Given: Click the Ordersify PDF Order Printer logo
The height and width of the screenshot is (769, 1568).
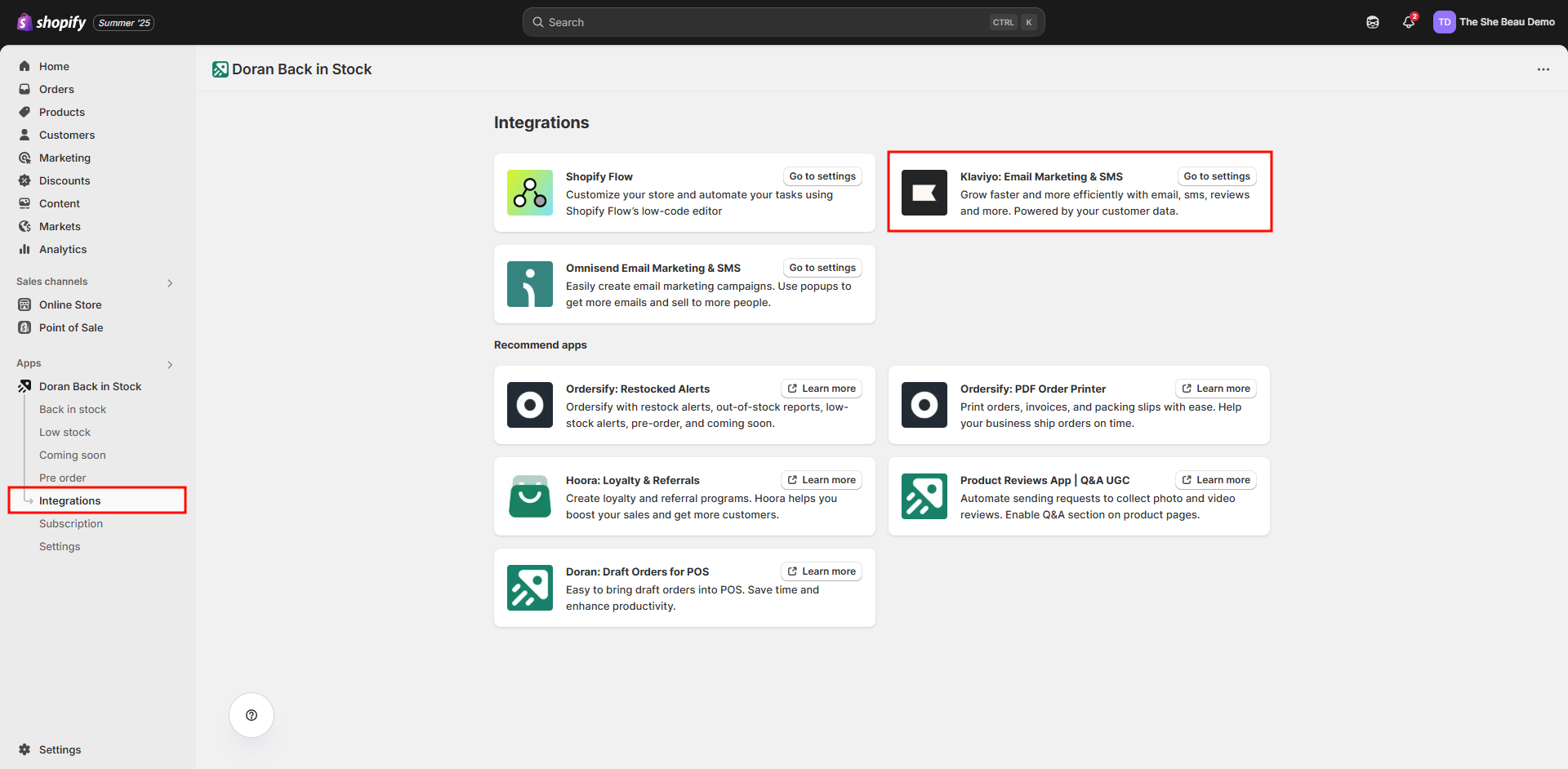Looking at the screenshot, I should coord(924,405).
